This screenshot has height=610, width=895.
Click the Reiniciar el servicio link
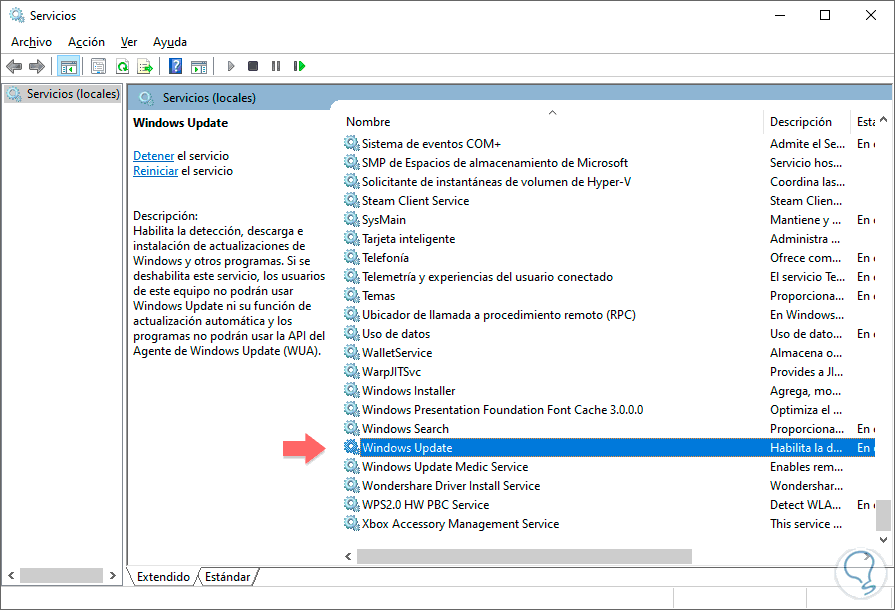(155, 171)
